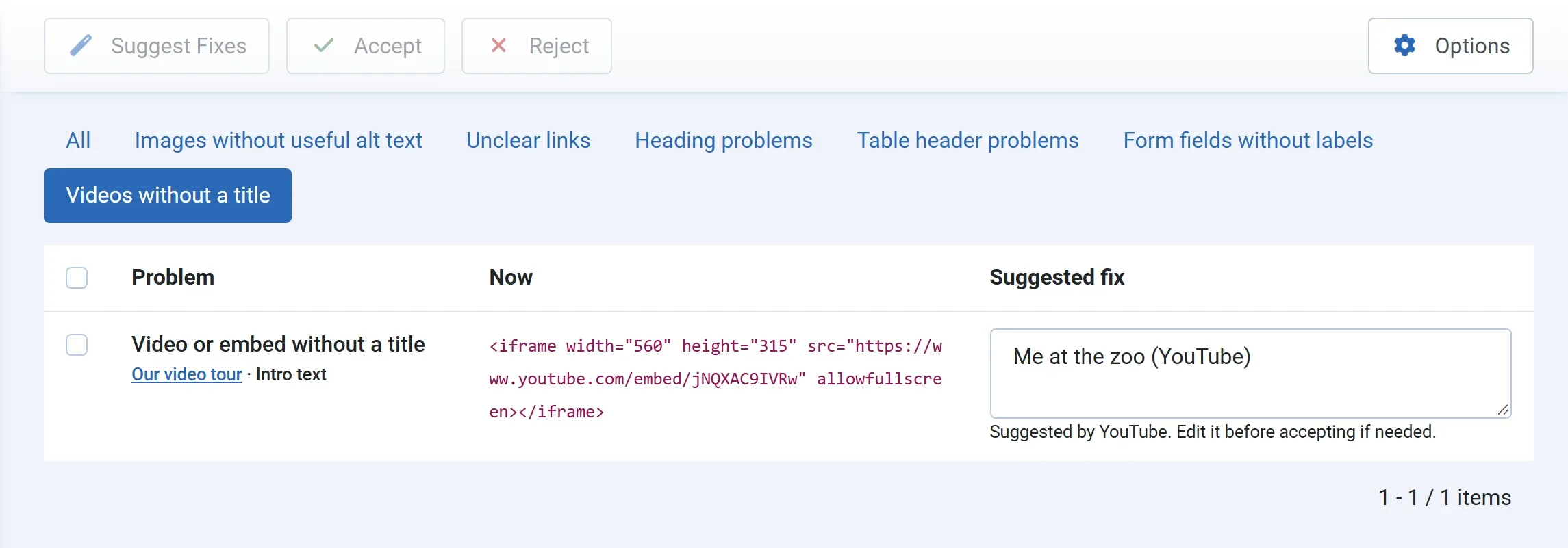
Task: Click the 1 - 1 / 1 items counter
Action: (x=1445, y=497)
